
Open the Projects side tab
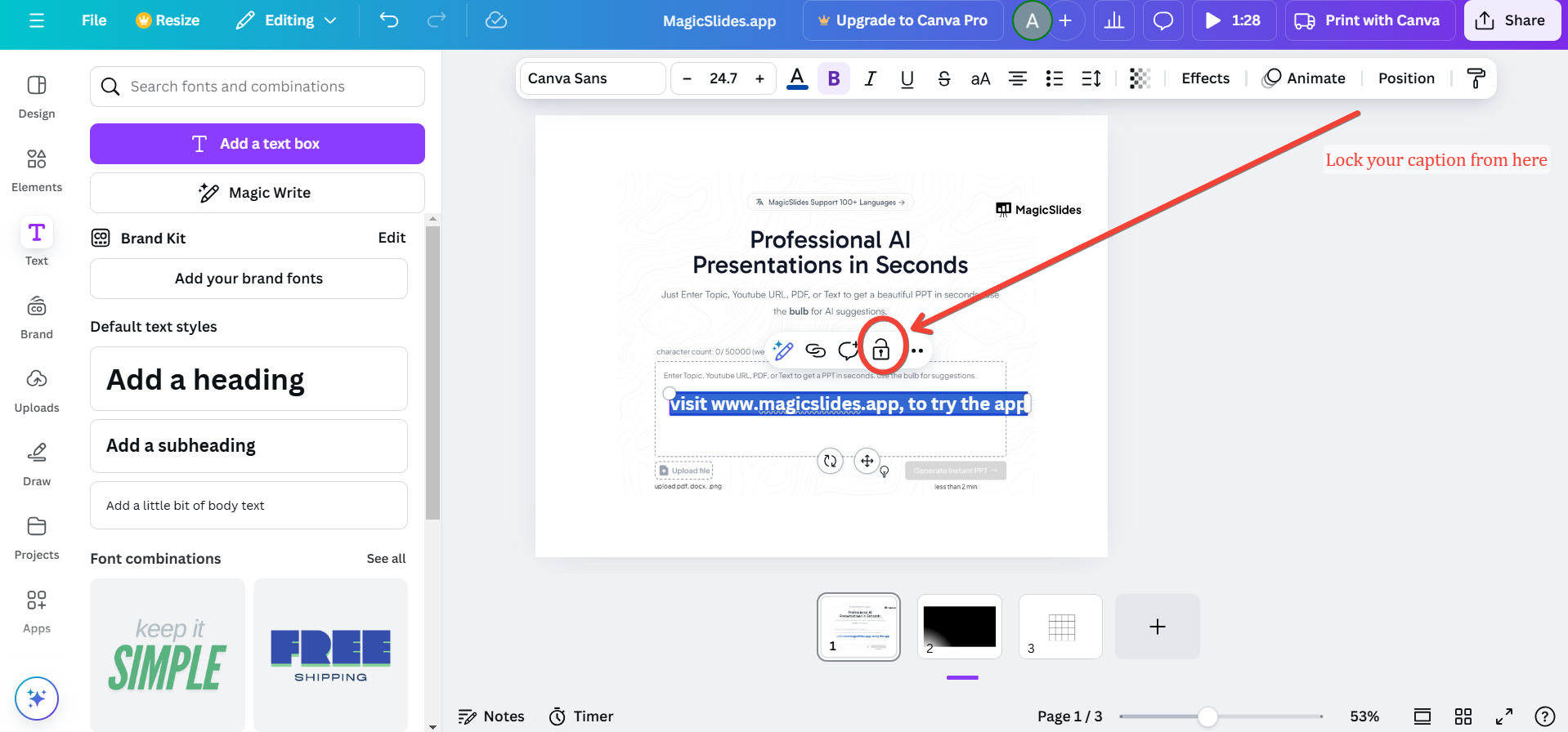coord(37,538)
